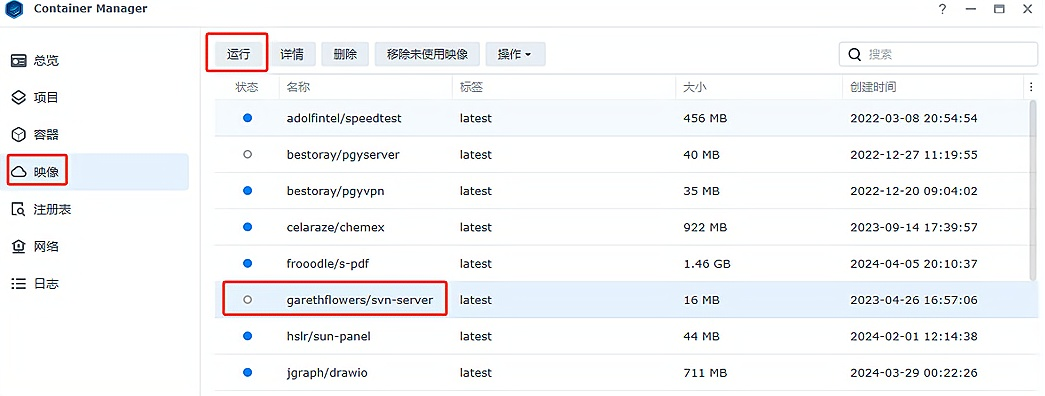1045x396 pixels.
Task: Click date 2023-04-26 16:57:06
Action: [914, 300]
